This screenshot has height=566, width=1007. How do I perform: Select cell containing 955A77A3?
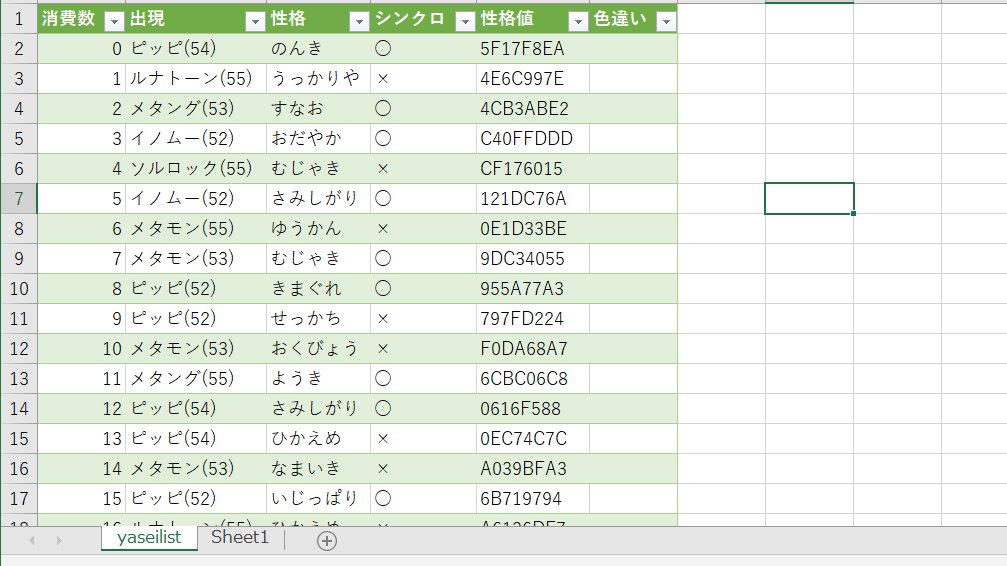click(532, 288)
